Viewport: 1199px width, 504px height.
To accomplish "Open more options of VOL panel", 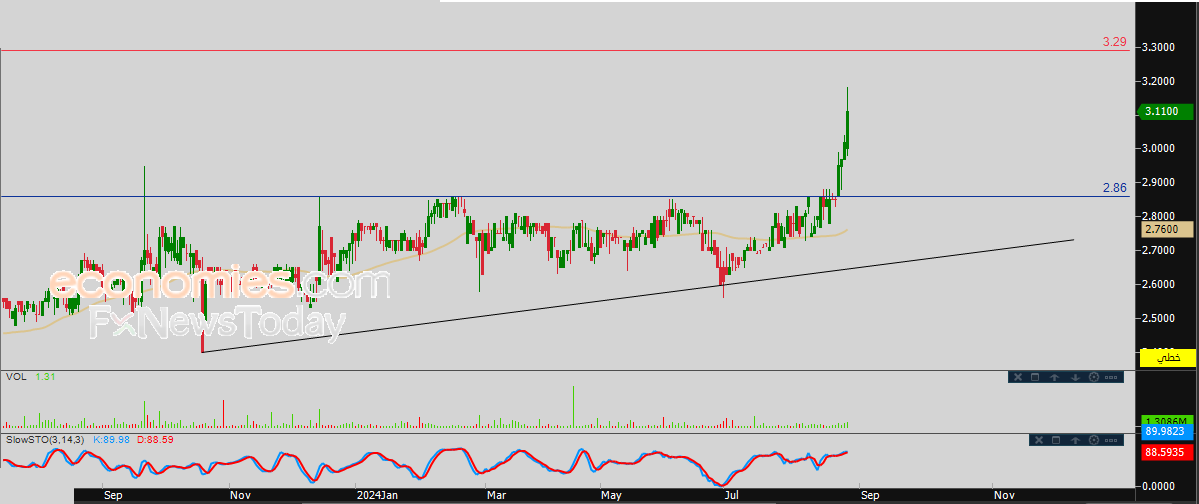I will point(1111,377).
